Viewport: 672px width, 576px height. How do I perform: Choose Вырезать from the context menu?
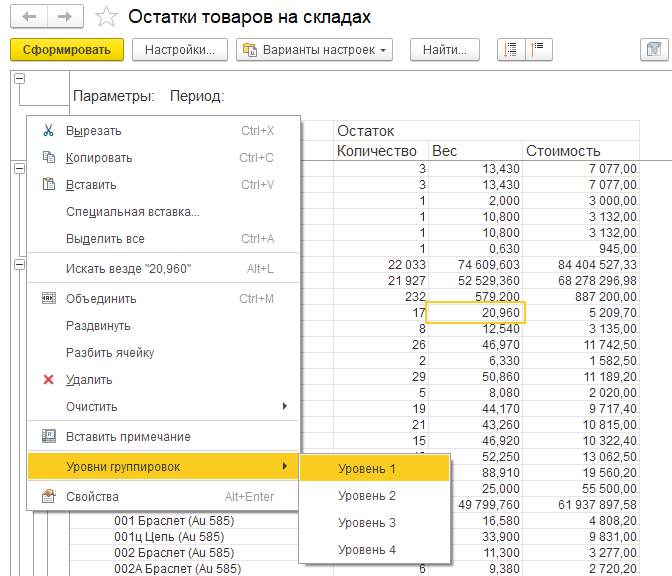coord(163,130)
